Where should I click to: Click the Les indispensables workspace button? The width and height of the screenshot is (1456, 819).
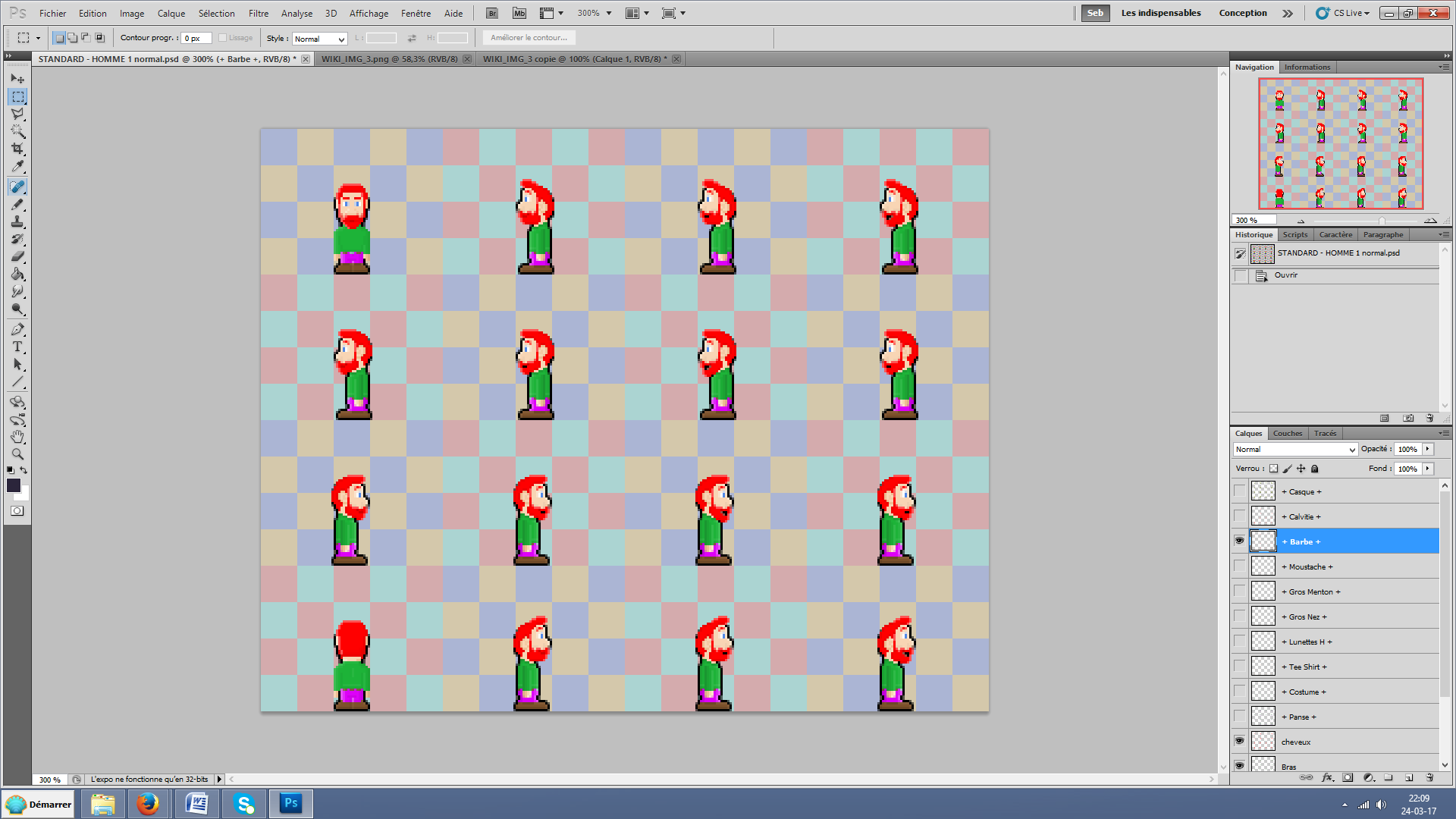(1160, 13)
